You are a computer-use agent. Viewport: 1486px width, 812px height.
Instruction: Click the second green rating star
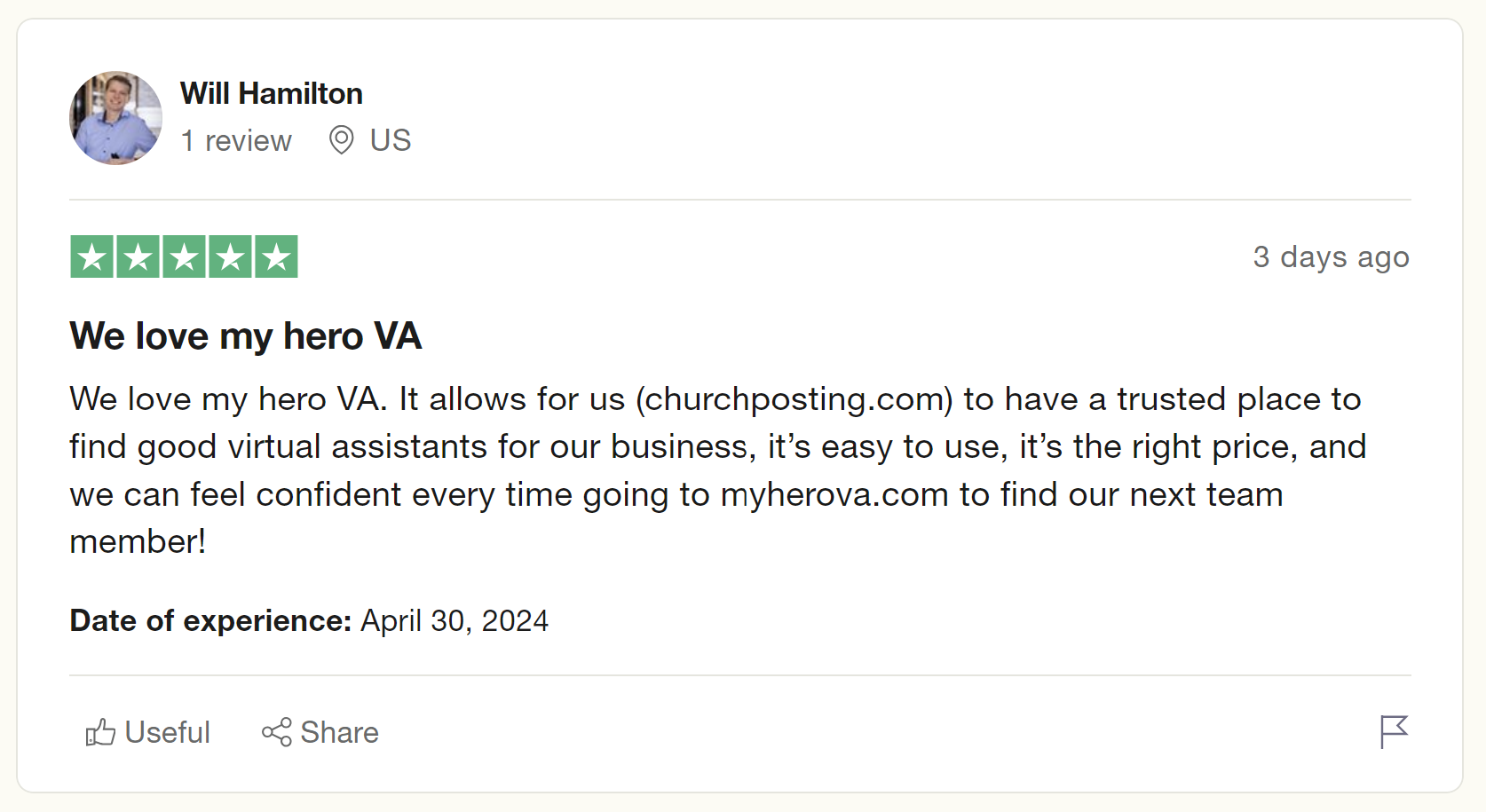138,257
